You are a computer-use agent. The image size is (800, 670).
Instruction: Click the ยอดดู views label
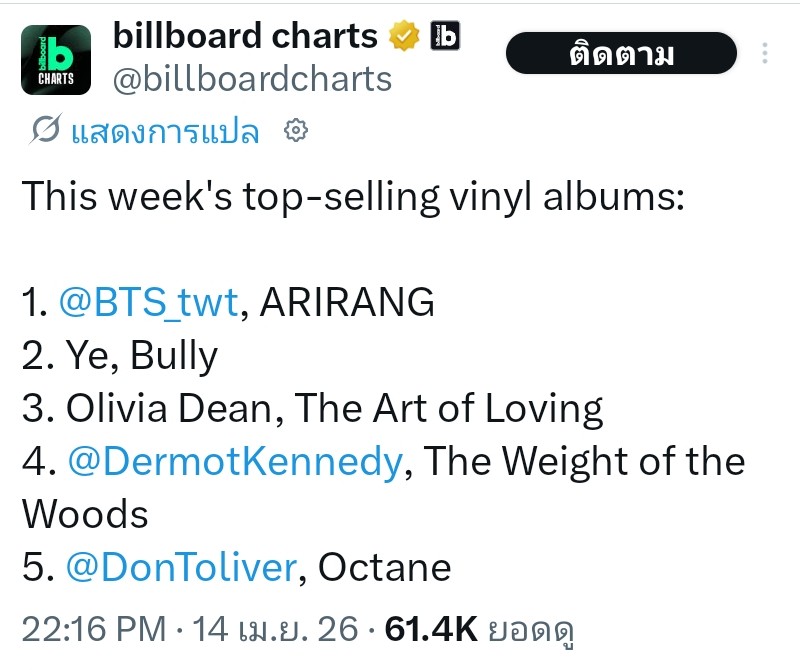click(x=535, y=629)
